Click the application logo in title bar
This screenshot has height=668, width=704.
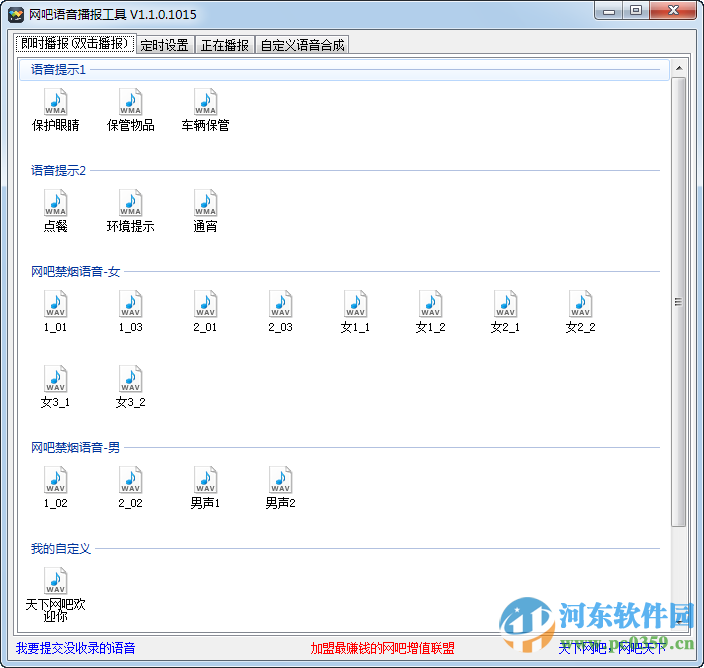click(16, 15)
